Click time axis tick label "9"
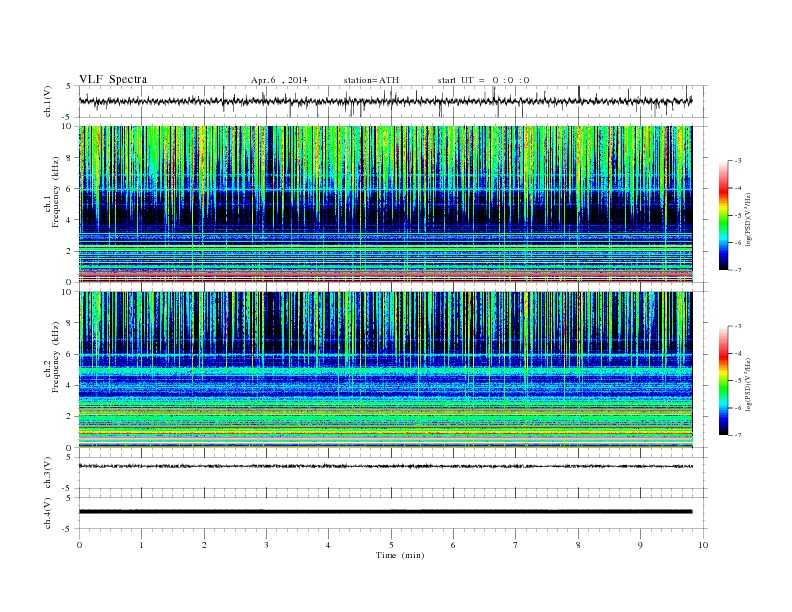The image size is (792, 612). (x=640, y=545)
